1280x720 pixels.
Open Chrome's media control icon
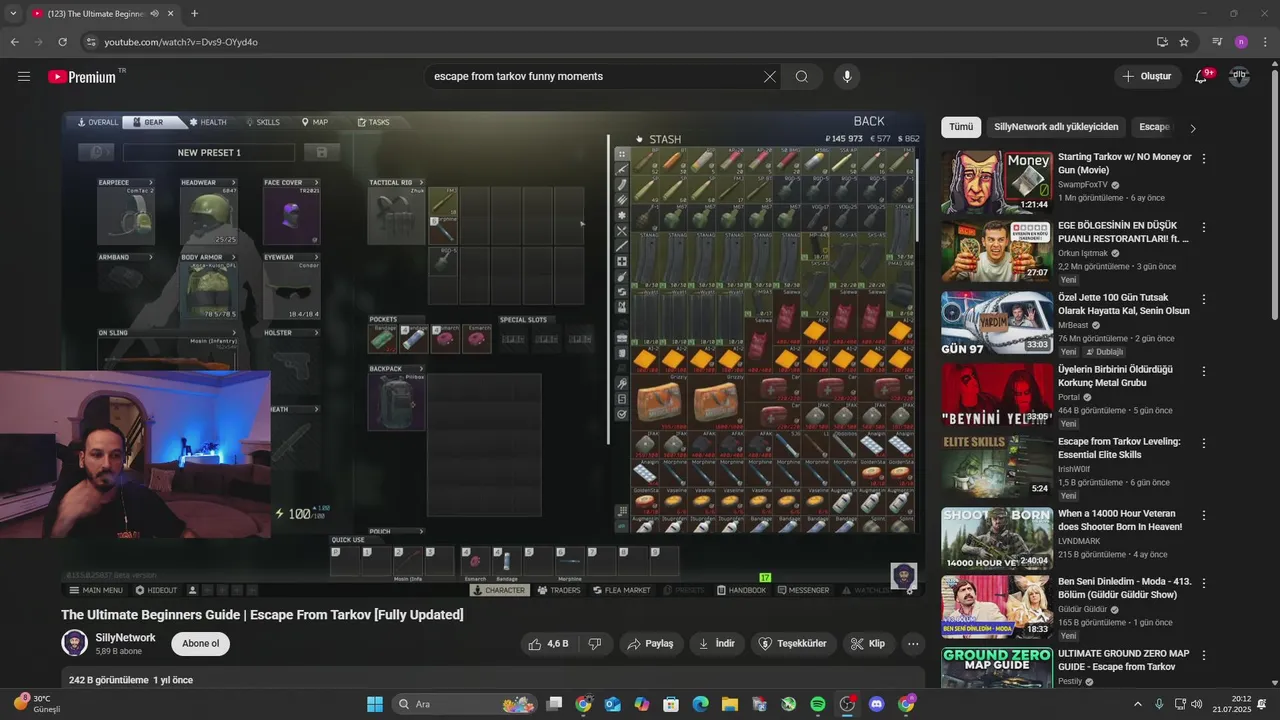[x=1217, y=42]
